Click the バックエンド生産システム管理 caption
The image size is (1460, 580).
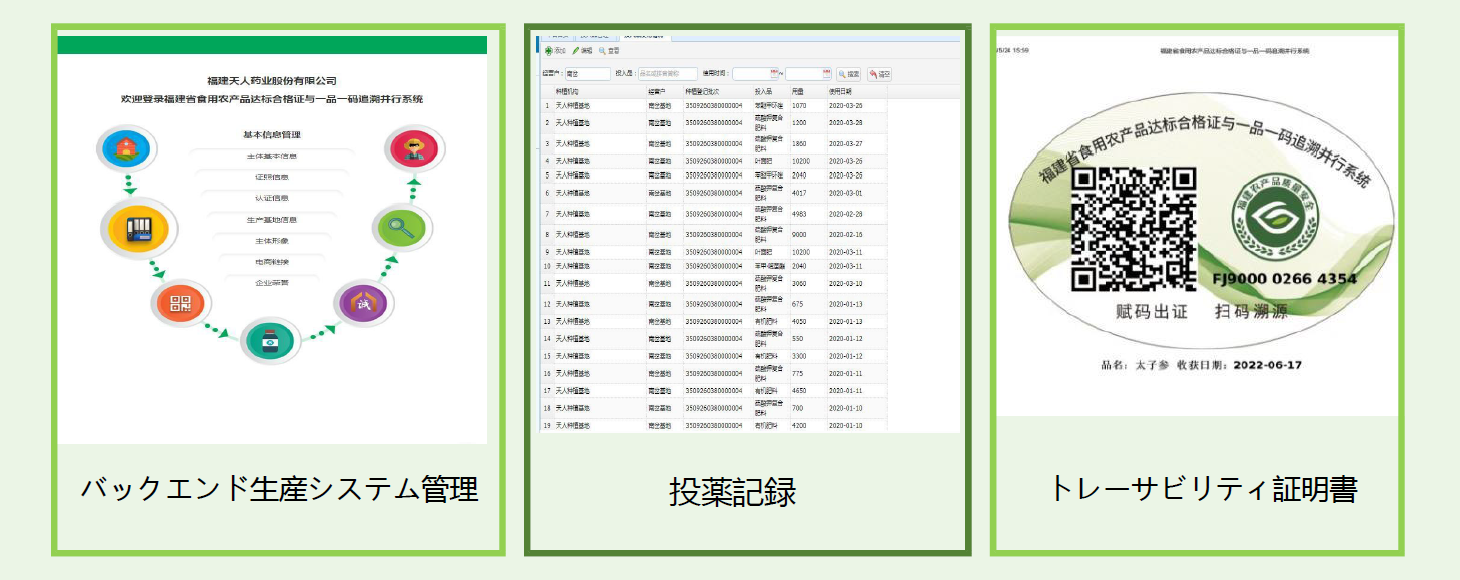[279, 489]
